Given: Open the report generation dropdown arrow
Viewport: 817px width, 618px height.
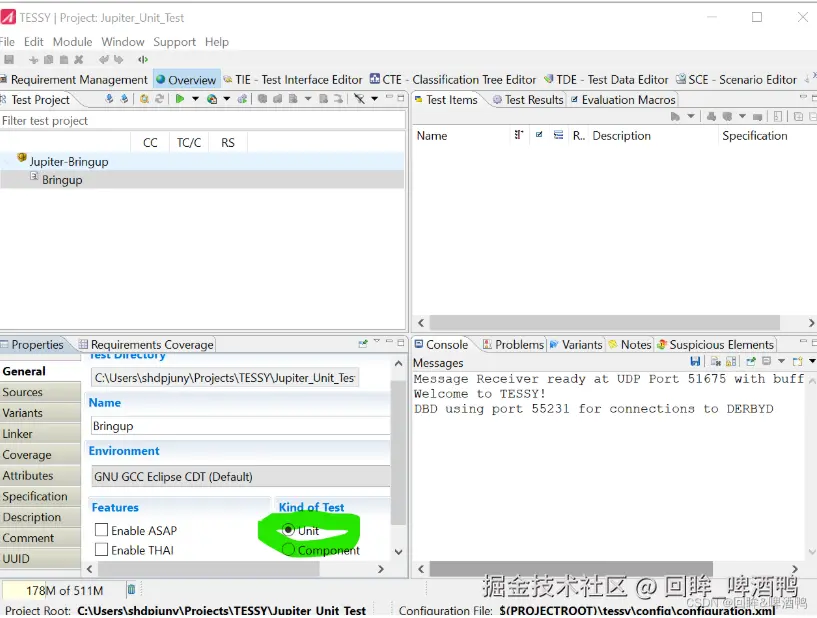Looking at the screenshot, I should tap(227, 98).
